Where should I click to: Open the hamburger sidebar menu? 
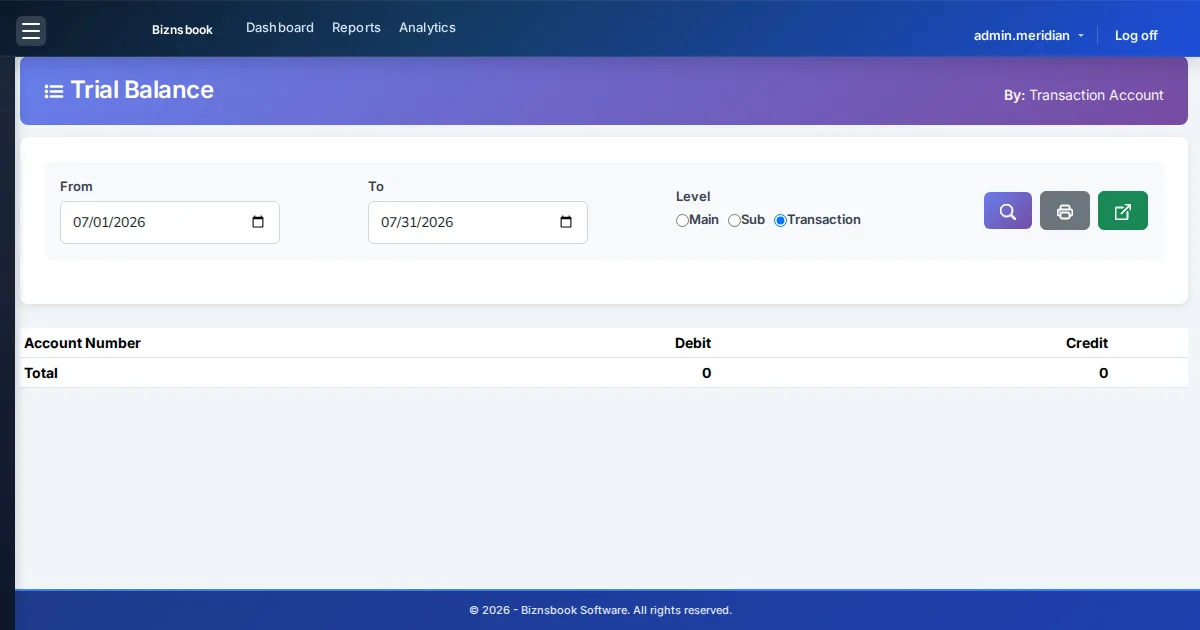pos(31,31)
